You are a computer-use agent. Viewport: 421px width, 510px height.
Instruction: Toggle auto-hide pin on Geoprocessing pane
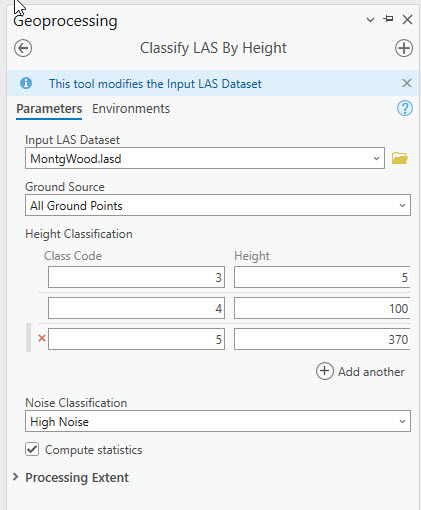[x=388, y=19]
